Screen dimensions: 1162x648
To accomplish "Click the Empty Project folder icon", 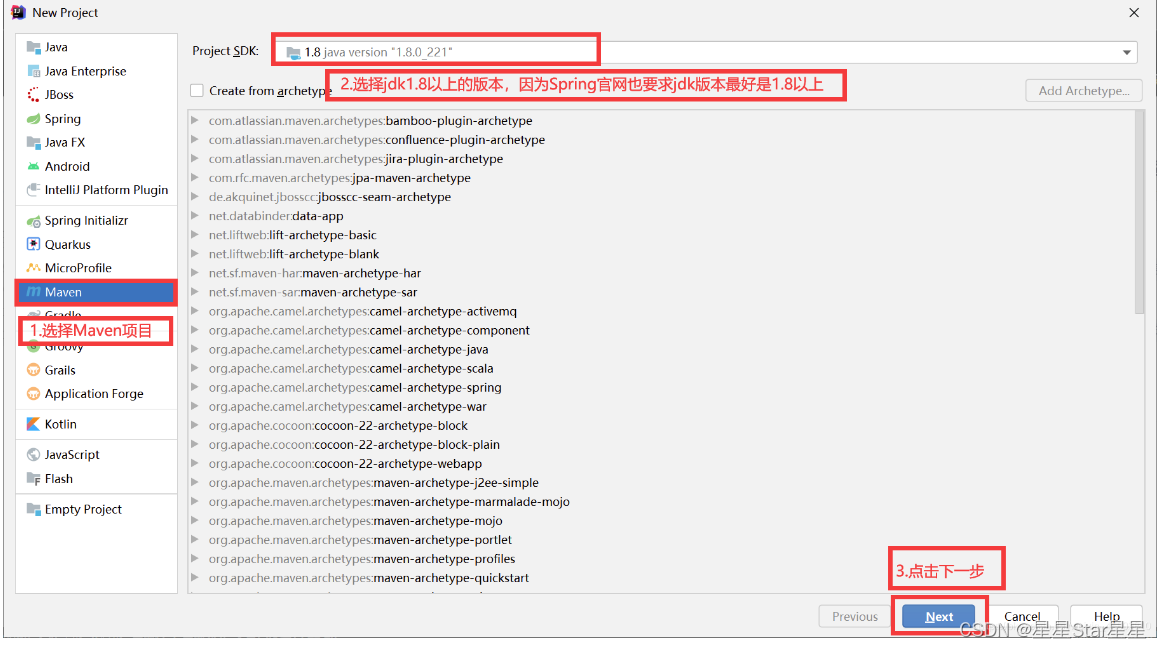I will pyautogui.click(x=33, y=509).
